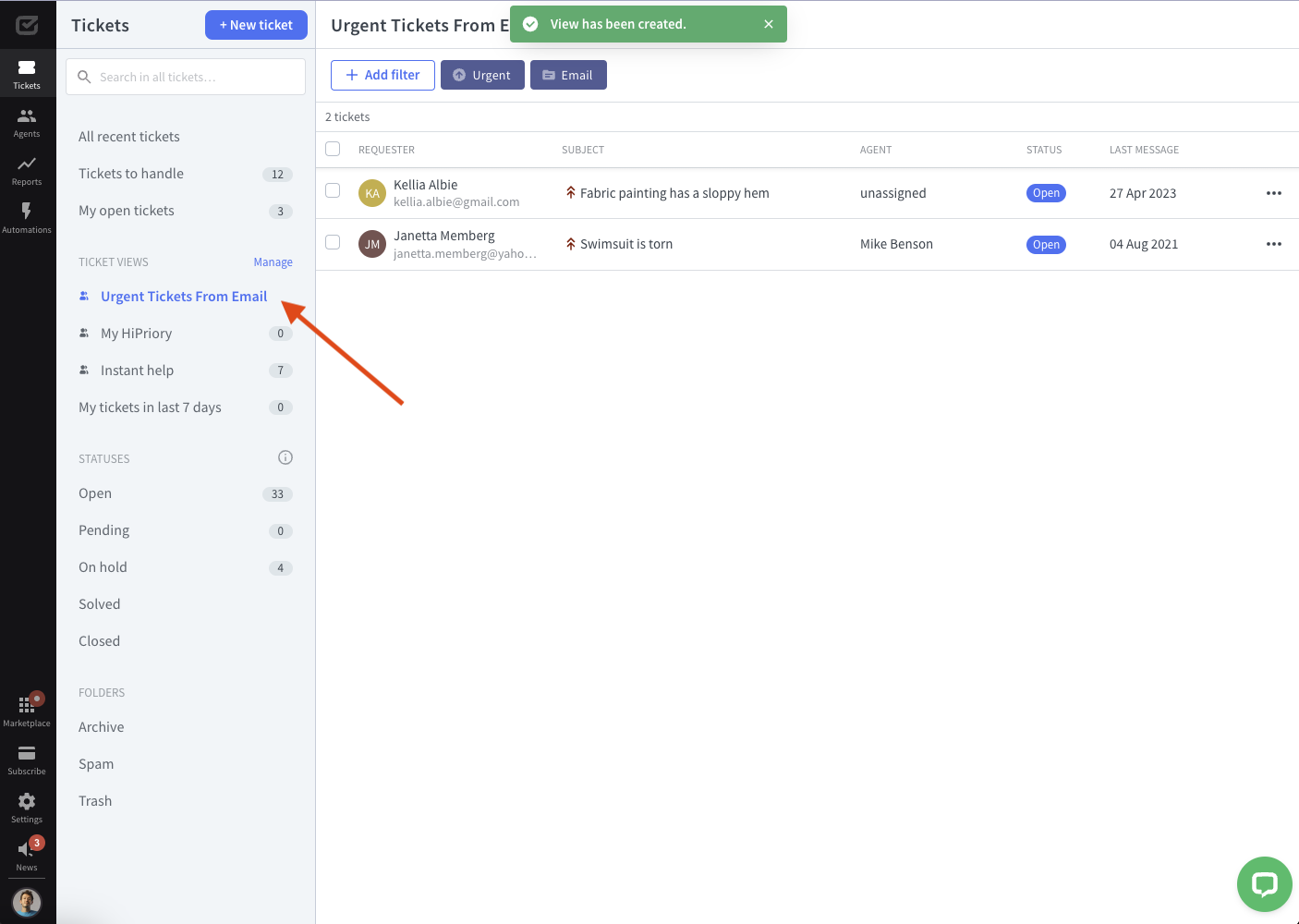1299x924 pixels.
Task: Click the 27 Apr 2023 last message date
Action: click(1143, 193)
